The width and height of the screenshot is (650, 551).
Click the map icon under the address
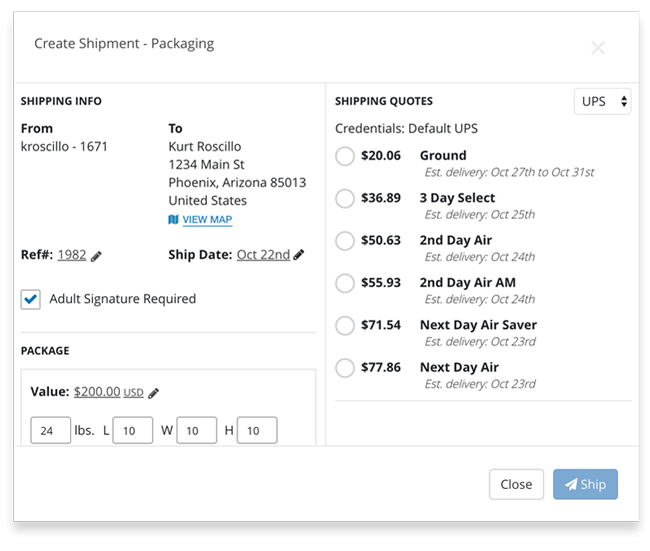coord(174,220)
